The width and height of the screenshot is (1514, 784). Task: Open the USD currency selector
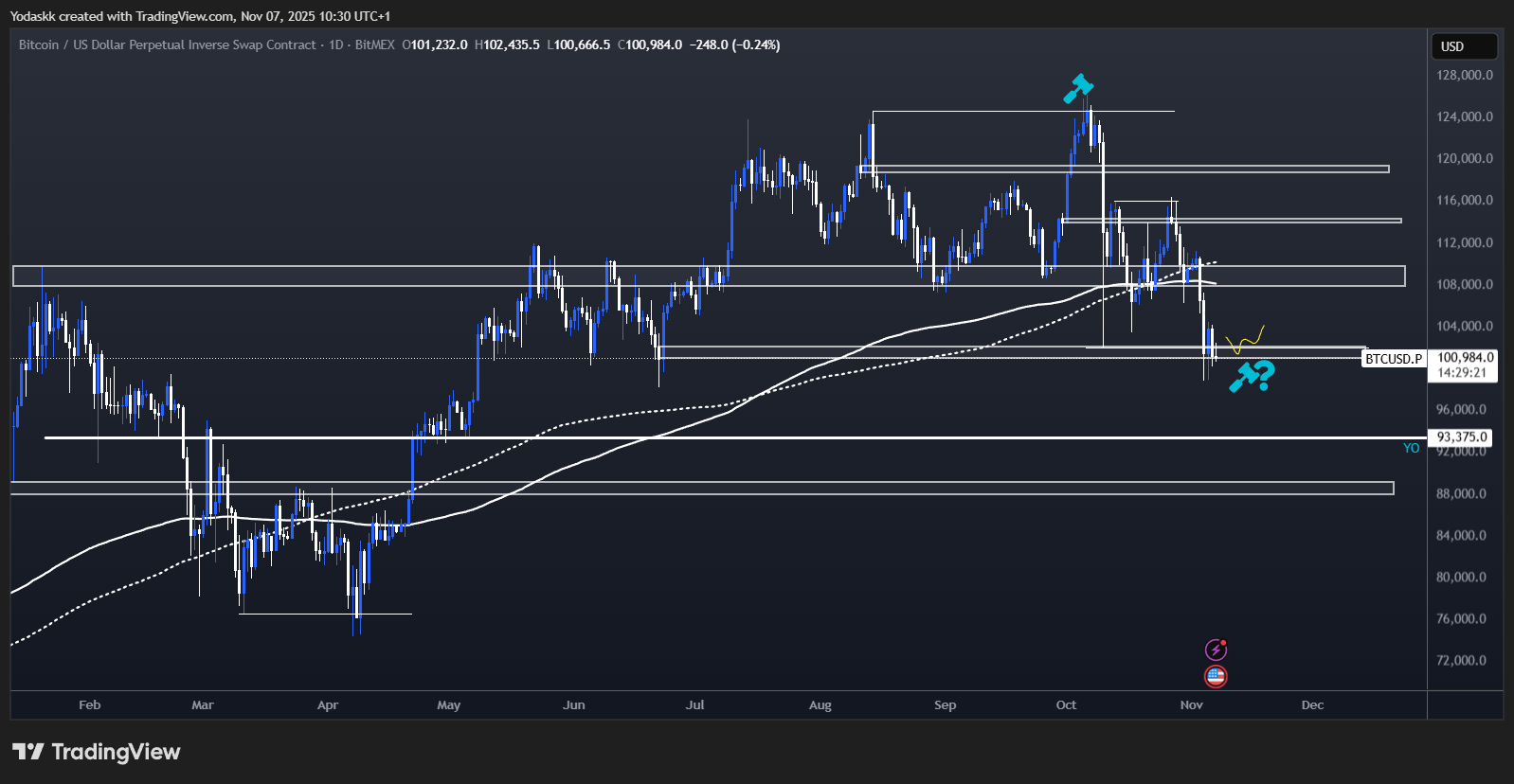pos(1464,46)
